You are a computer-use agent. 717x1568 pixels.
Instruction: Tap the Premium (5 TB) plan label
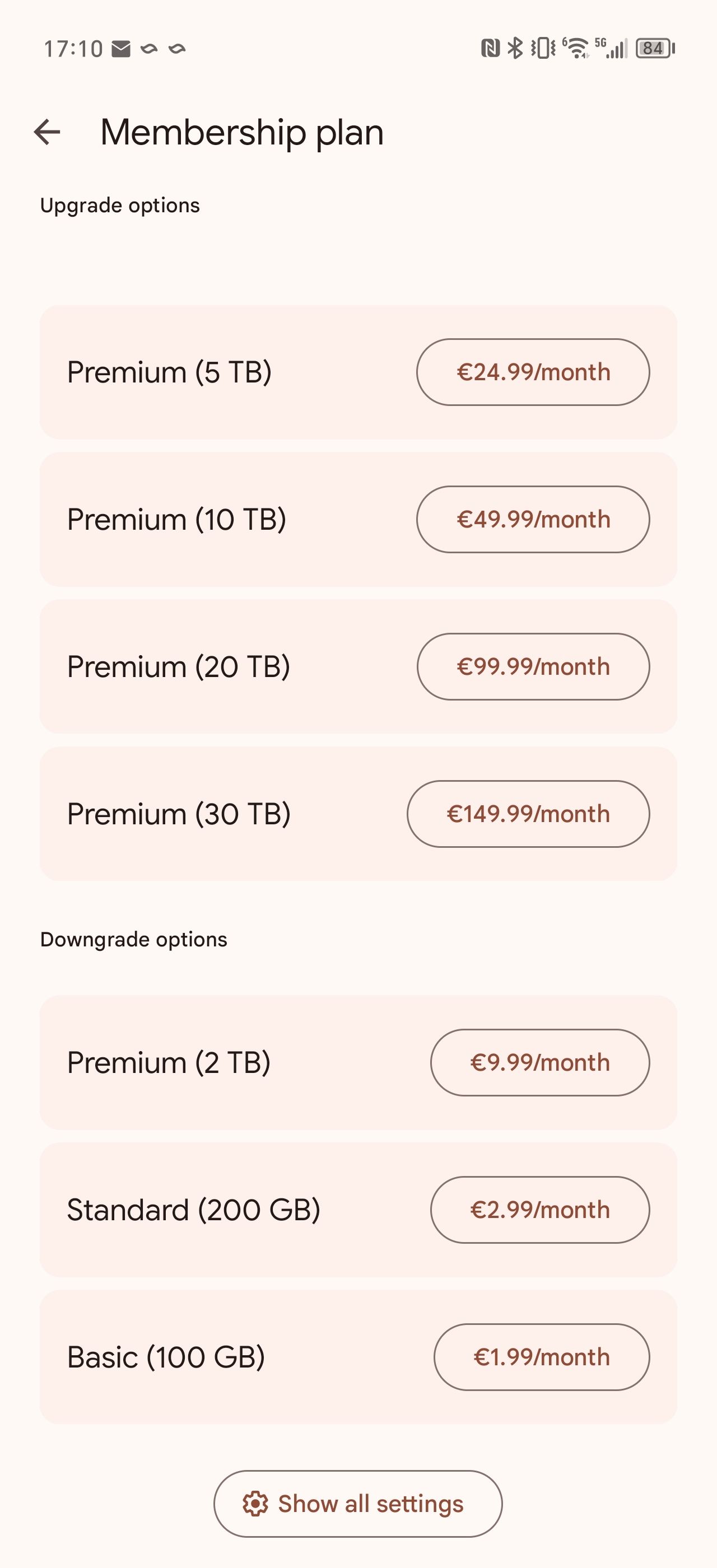[169, 372]
